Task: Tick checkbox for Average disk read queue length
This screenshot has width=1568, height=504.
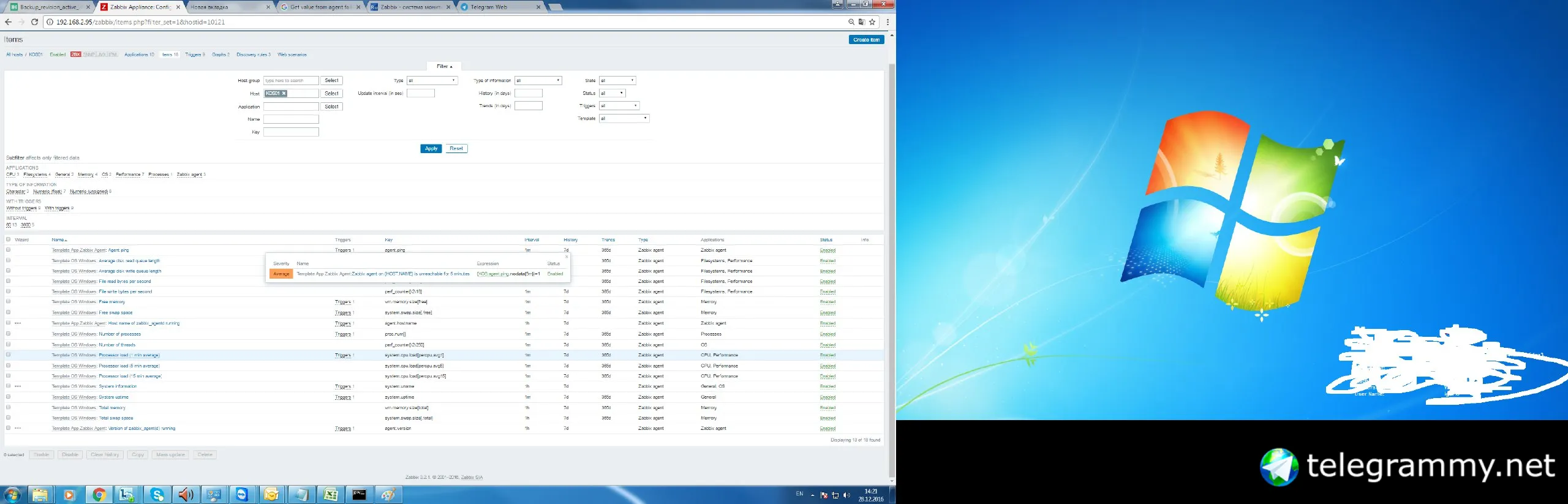Action: [9, 260]
